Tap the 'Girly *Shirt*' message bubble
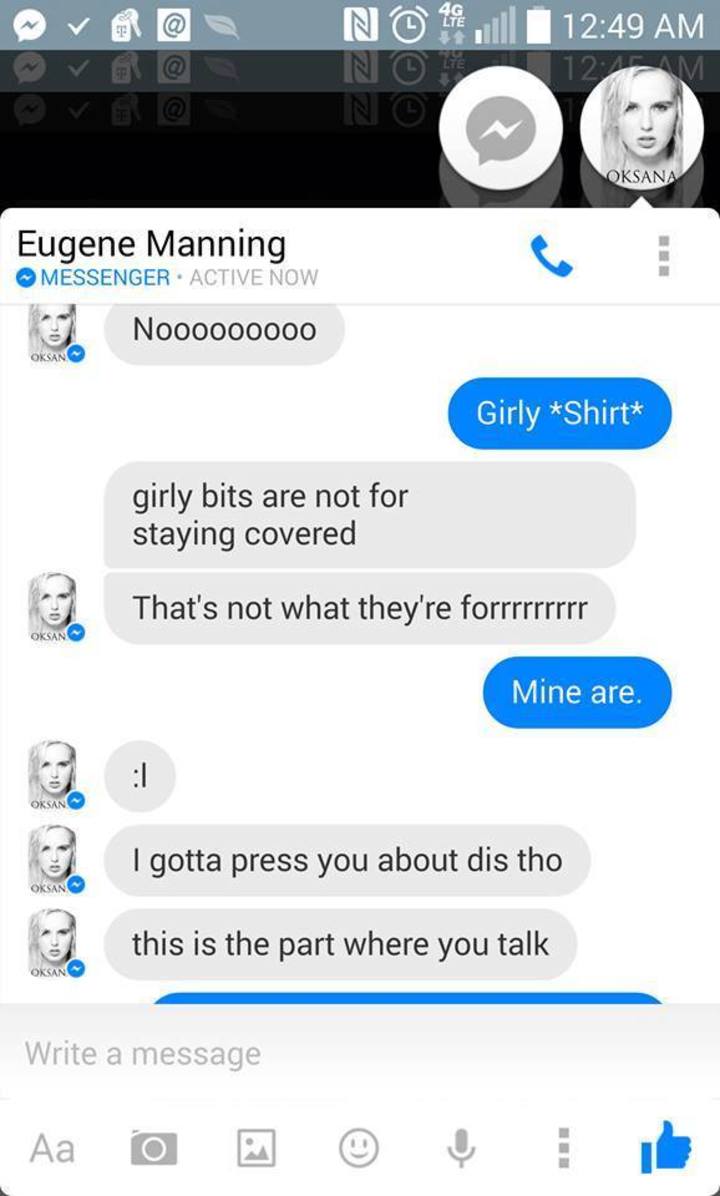The height and width of the screenshot is (1196, 720). [x=560, y=413]
